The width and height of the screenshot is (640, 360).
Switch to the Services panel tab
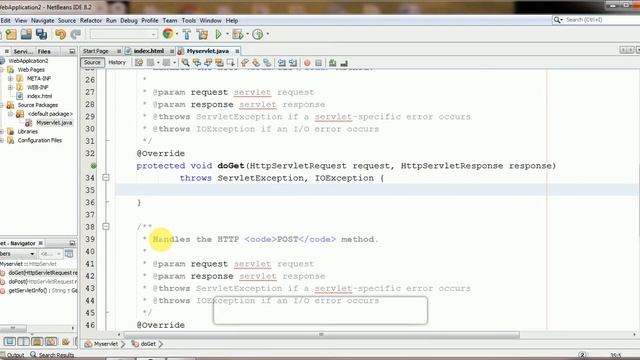tap(22, 51)
